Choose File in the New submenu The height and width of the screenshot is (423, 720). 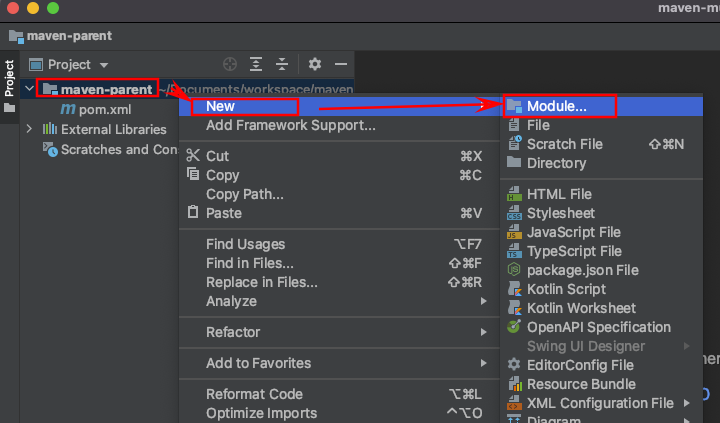(602, 125)
